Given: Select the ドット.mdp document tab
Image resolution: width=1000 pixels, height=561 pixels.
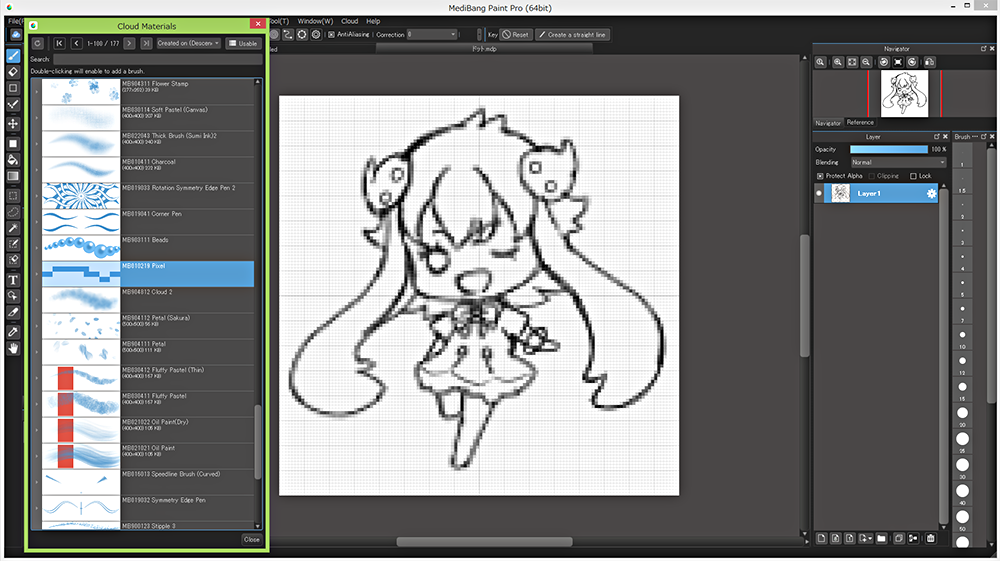Looking at the screenshot, I should pyautogui.click(x=484, y=49).
